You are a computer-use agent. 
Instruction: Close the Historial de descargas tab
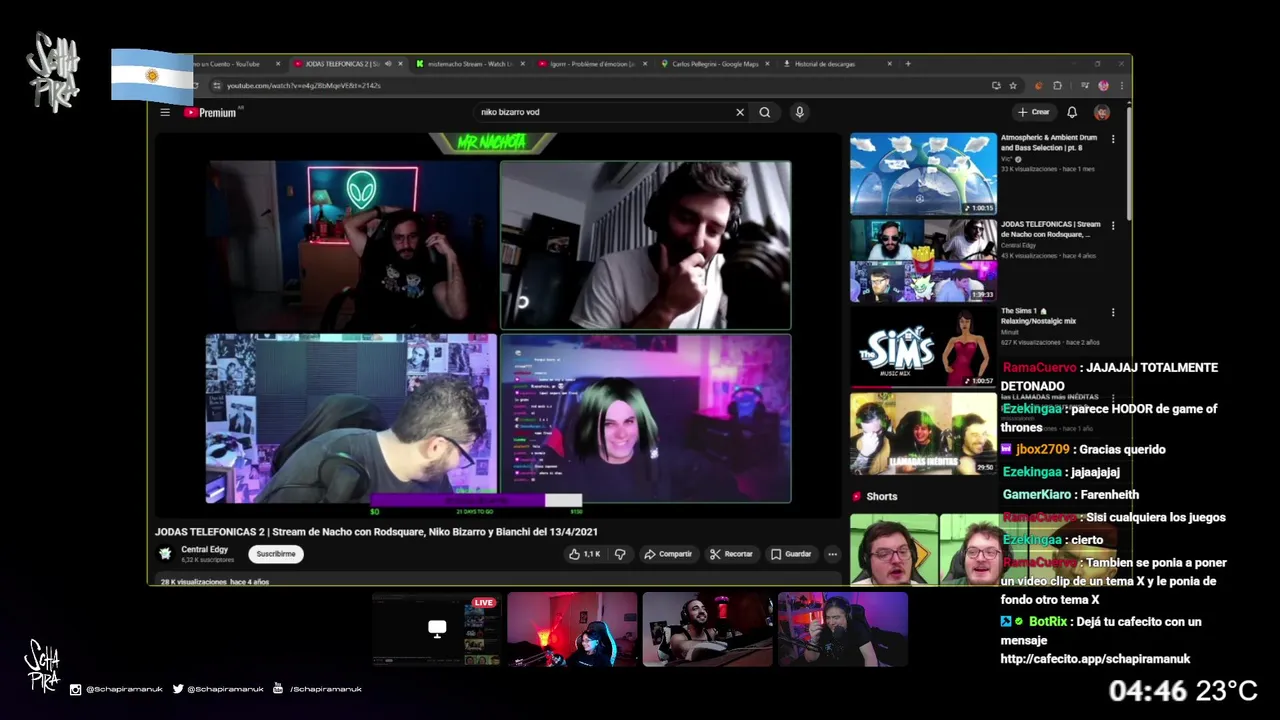point(889,64)
